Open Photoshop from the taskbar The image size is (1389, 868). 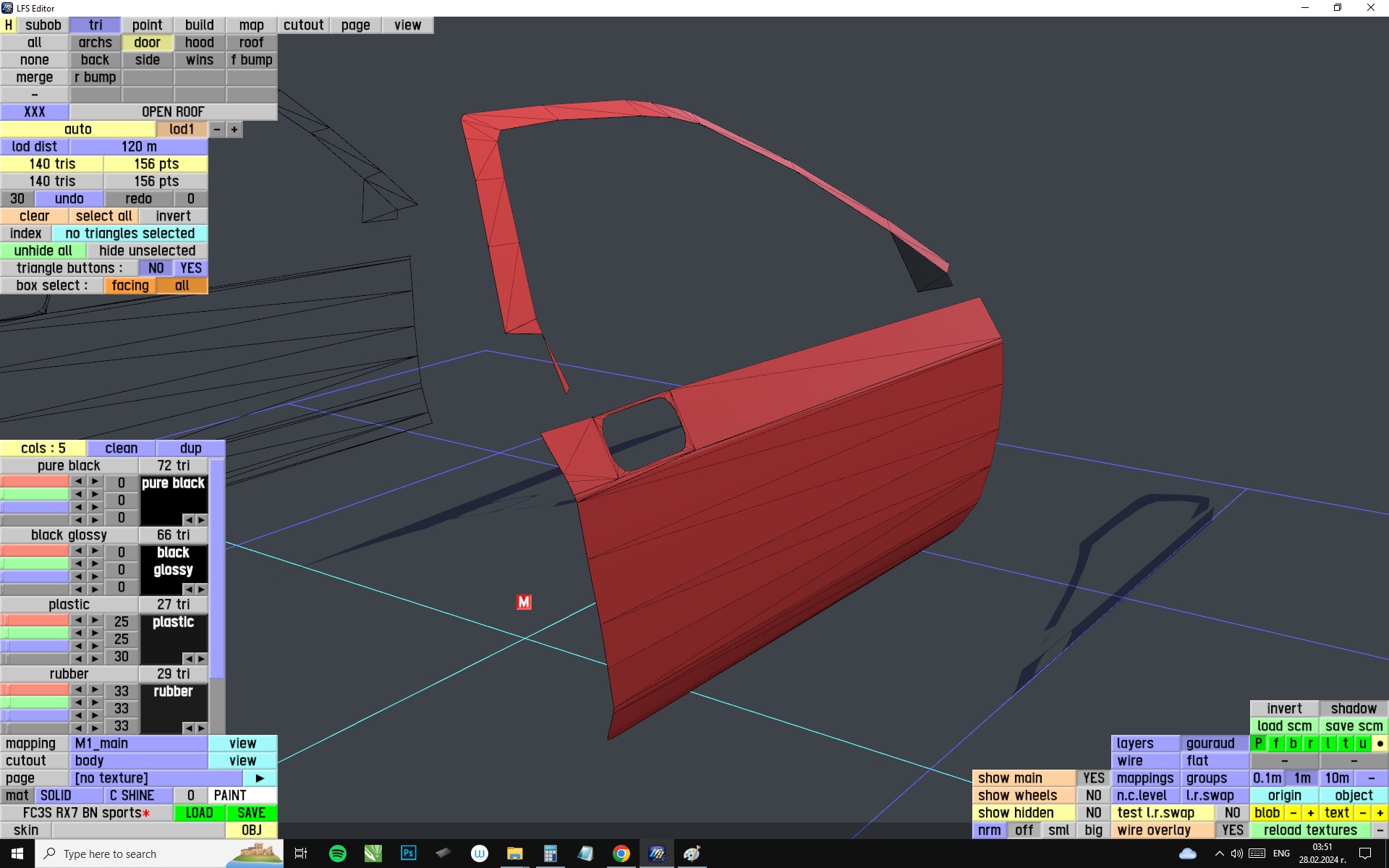tap(409, 854)
